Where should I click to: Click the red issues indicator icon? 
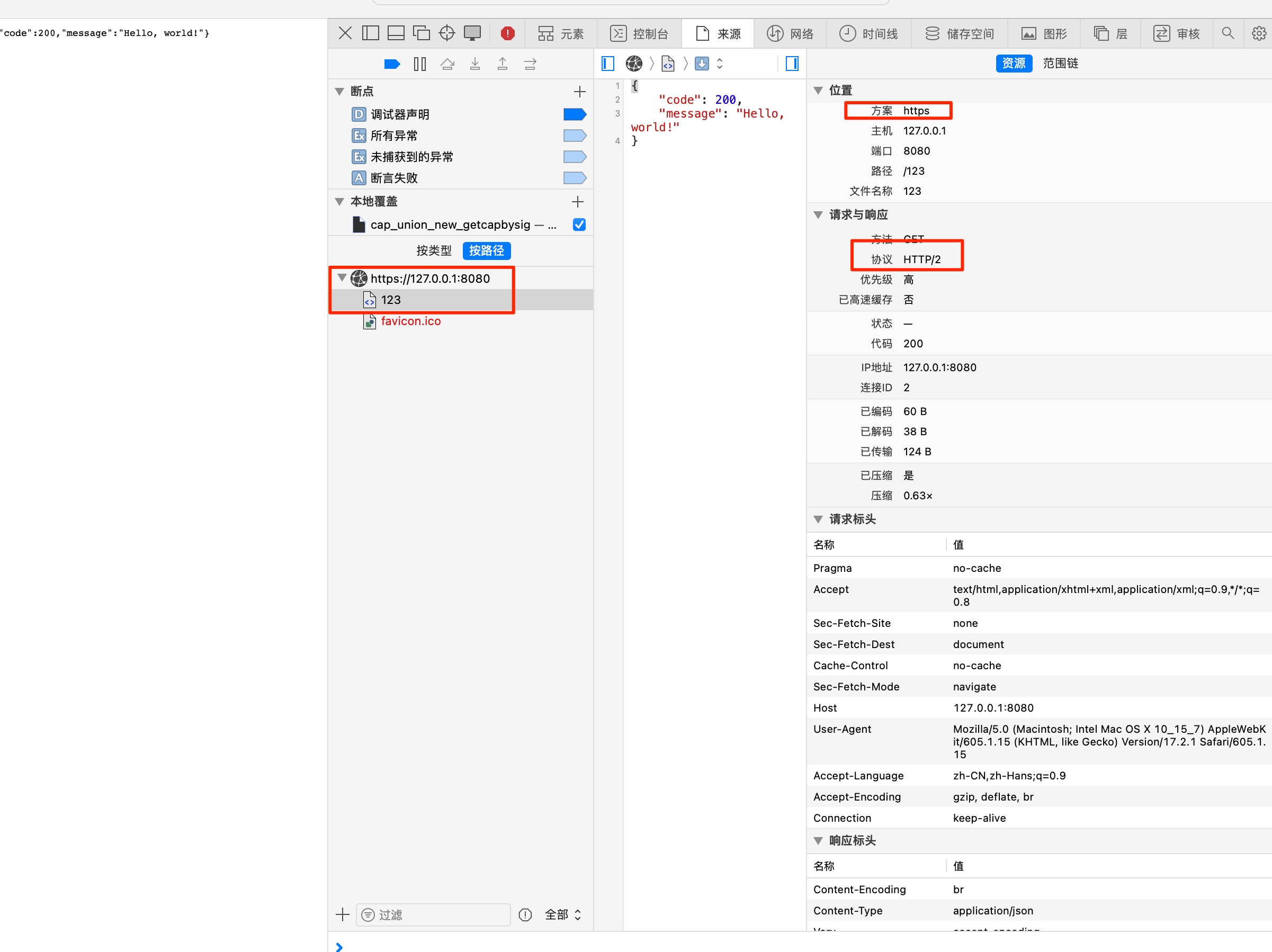[x=507, y=33]
